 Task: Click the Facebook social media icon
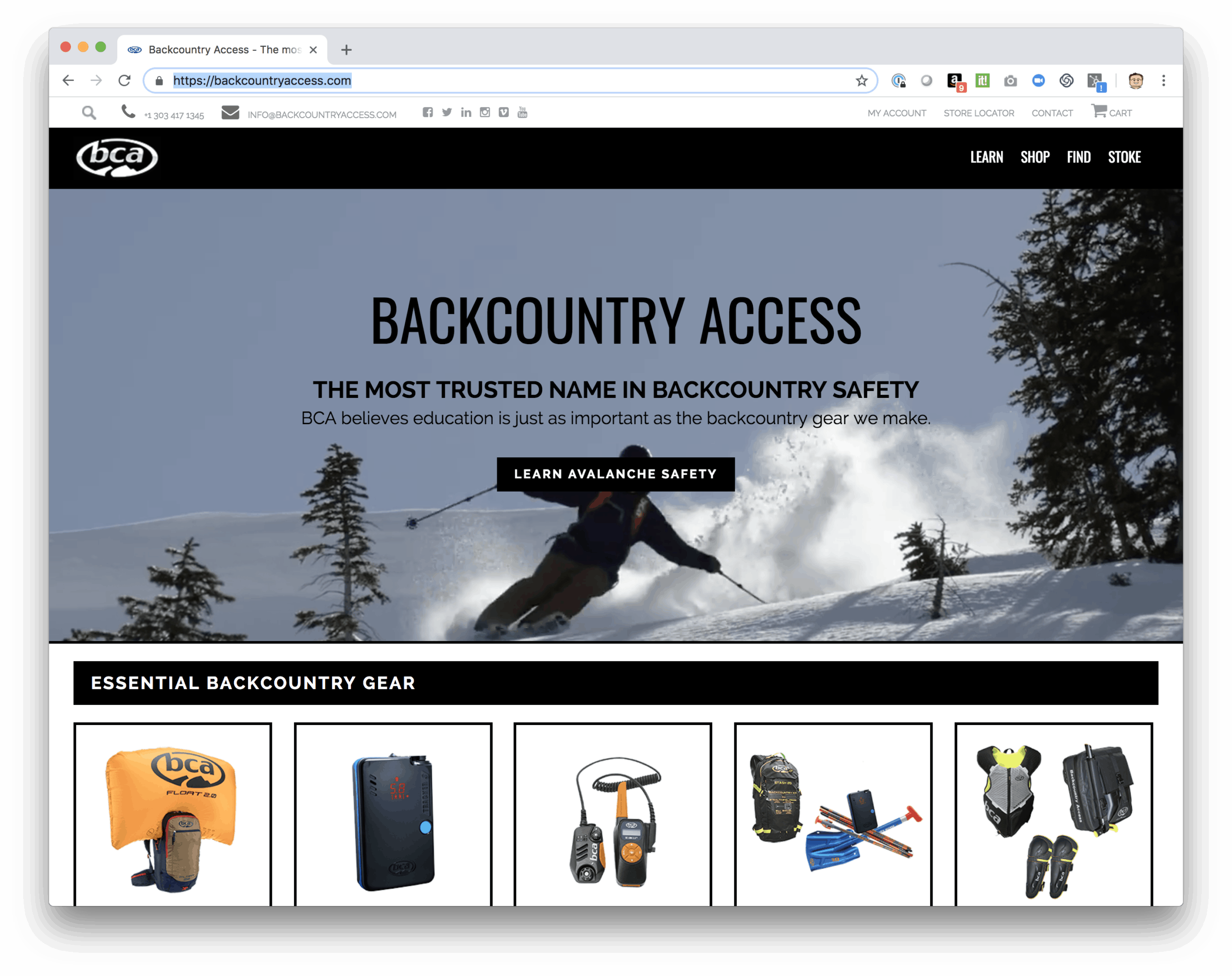(431, 113)
